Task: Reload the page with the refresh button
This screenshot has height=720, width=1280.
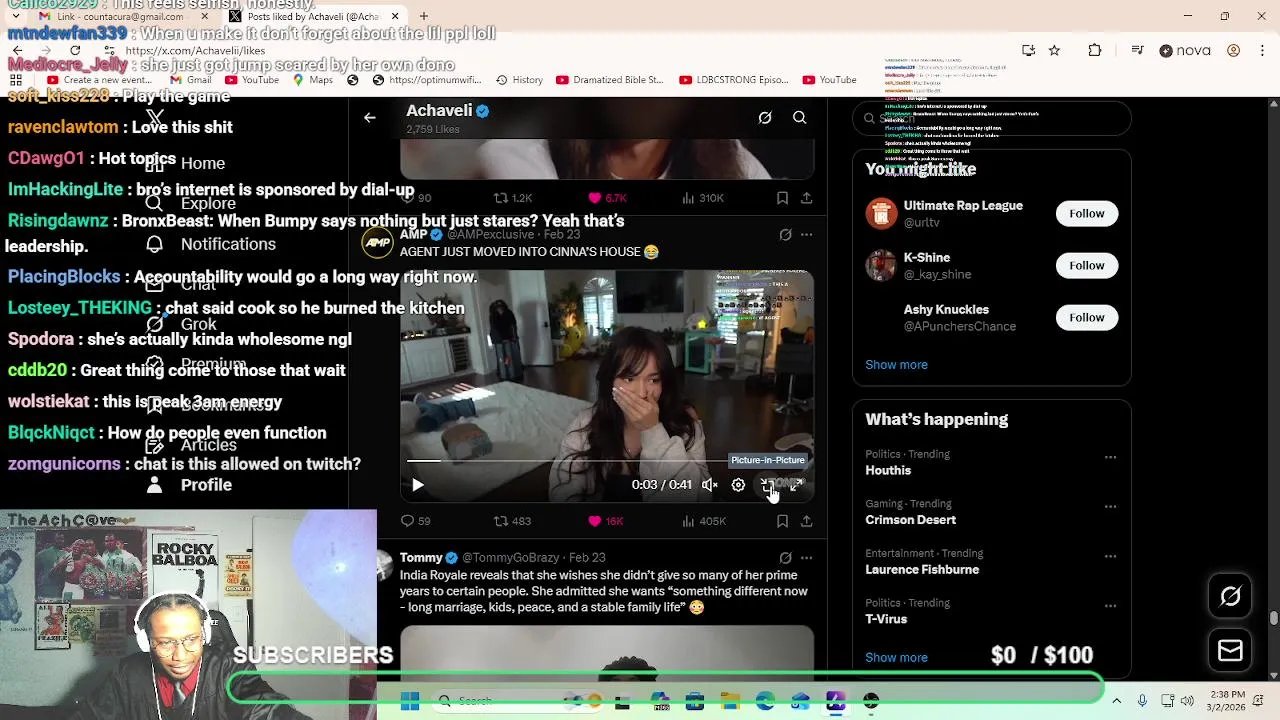Action: [x=75, y=50]
